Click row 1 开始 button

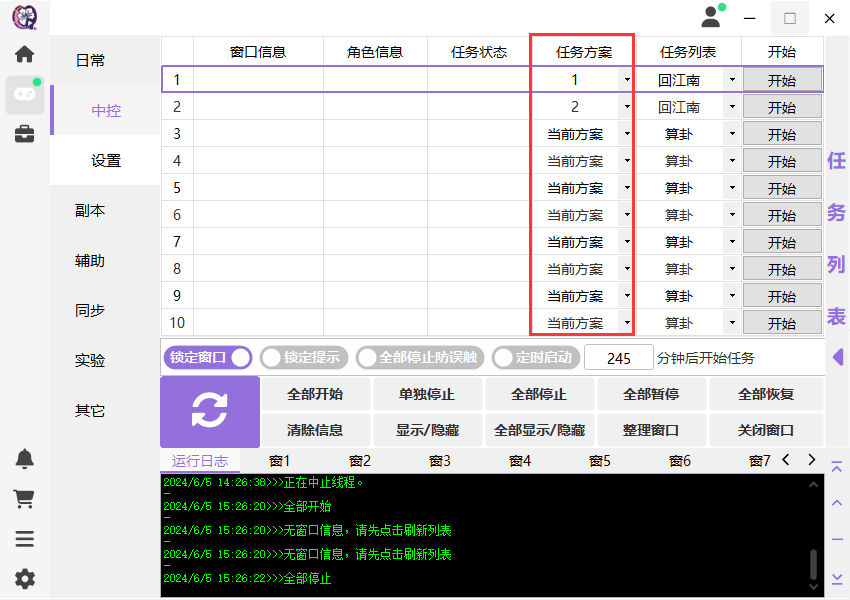click(782, 80)
